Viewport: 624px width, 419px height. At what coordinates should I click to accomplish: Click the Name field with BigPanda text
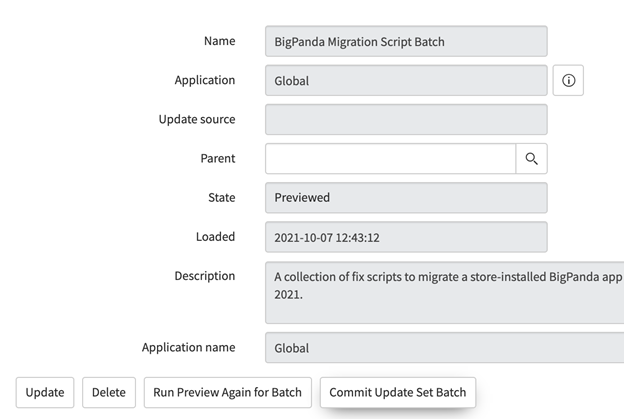(x=405, y=42)
